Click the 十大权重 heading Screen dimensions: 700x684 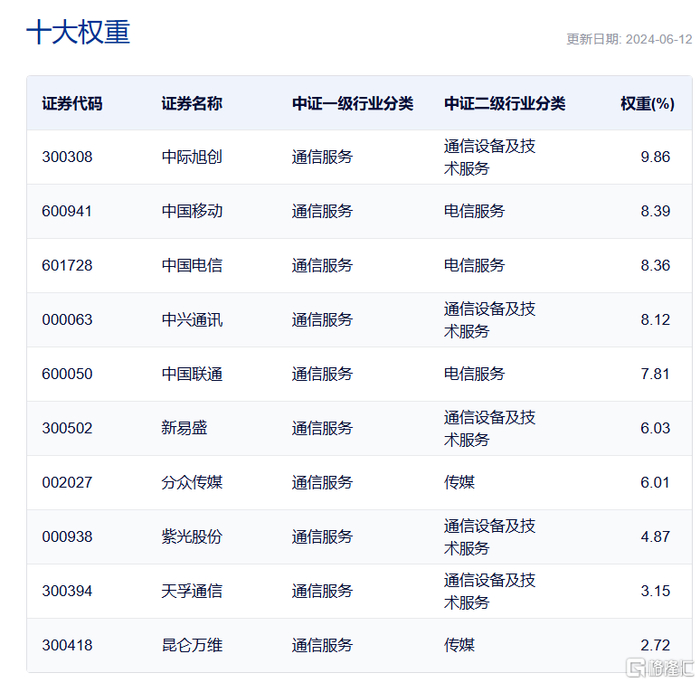78,32
